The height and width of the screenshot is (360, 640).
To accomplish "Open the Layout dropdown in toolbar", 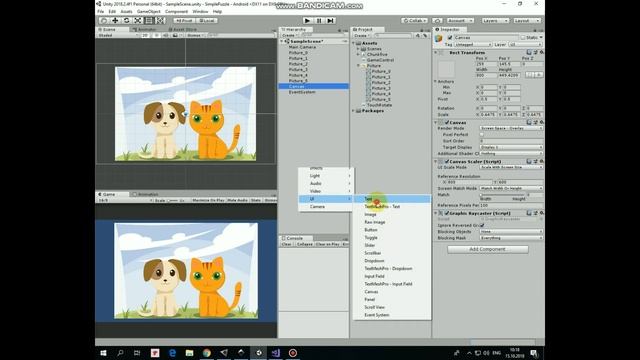I will pyautogui.click(x=527, y=20).
